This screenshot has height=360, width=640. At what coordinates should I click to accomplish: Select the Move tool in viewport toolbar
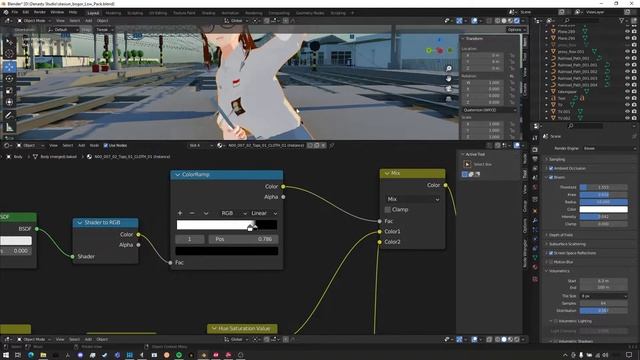[9, 67]
